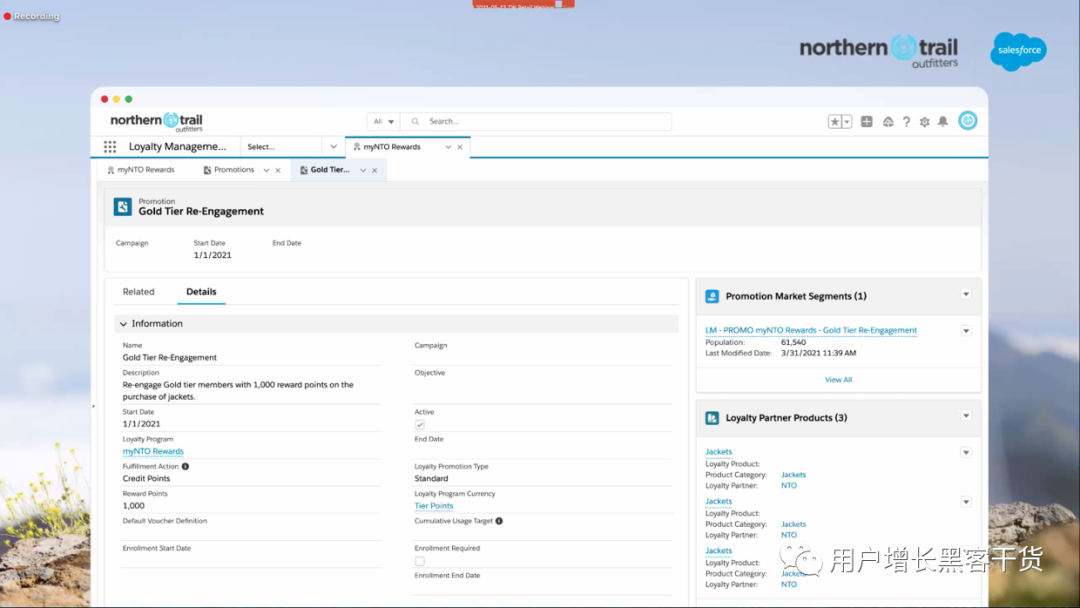
Task: Open the All search scope dropdown
Action: [x=384, y=121]
